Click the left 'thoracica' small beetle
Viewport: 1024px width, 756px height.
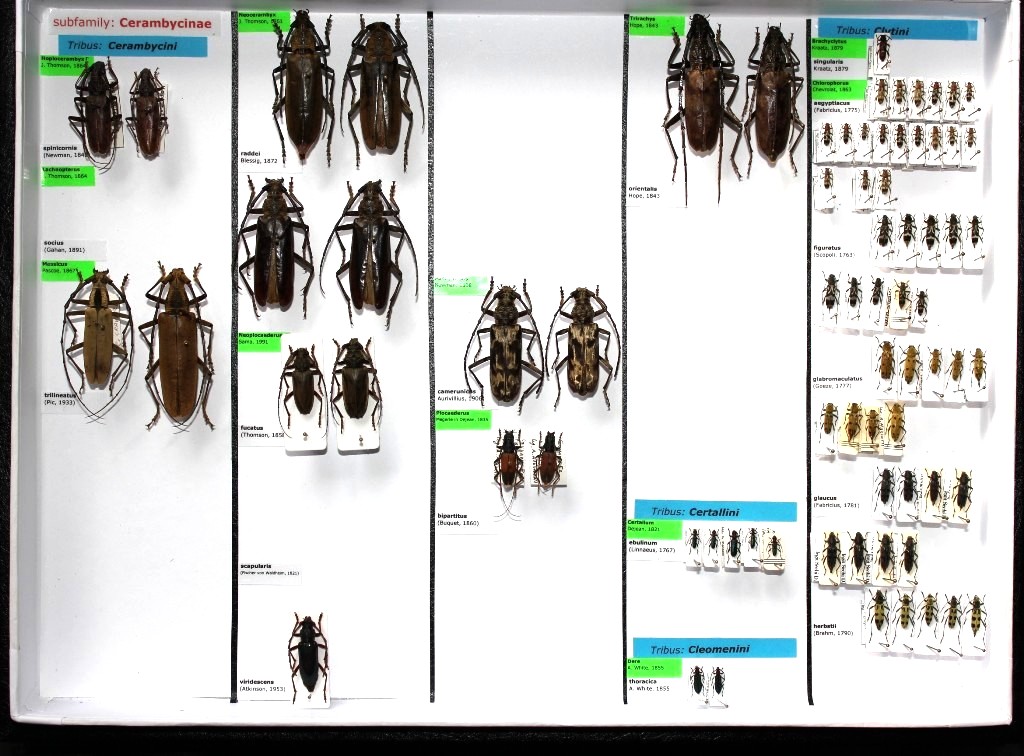(697, 682)
